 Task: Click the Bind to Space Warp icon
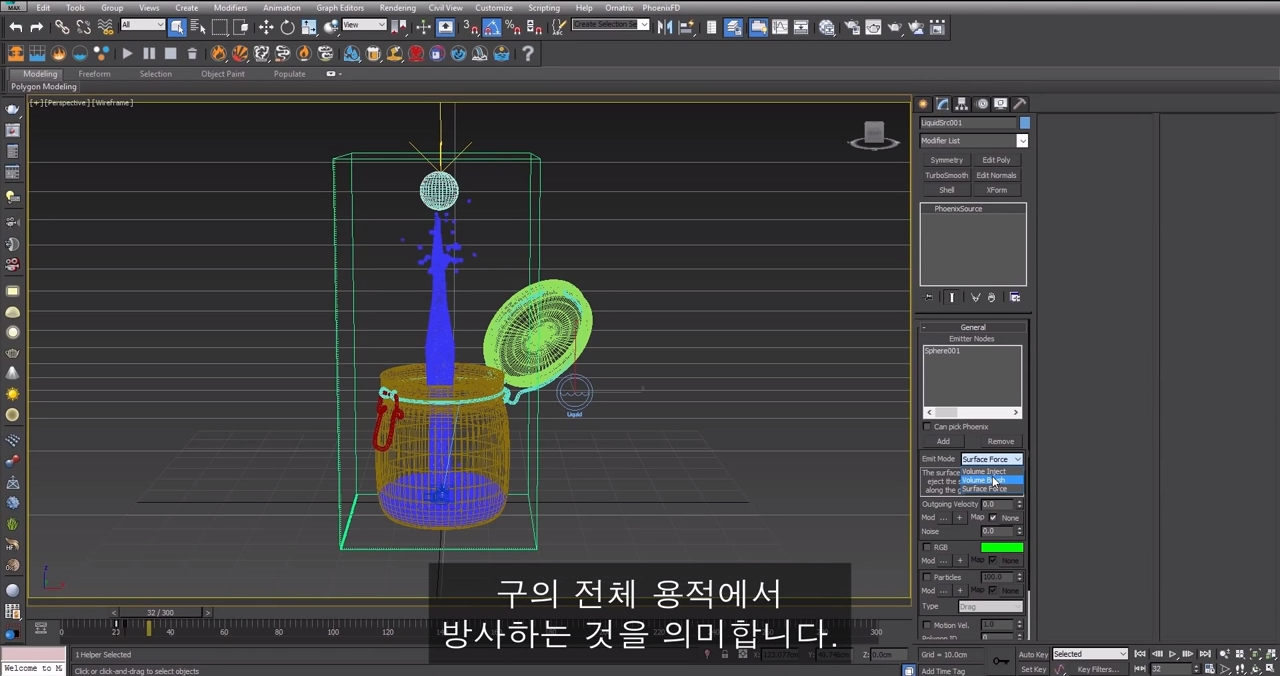coord(105,27)
